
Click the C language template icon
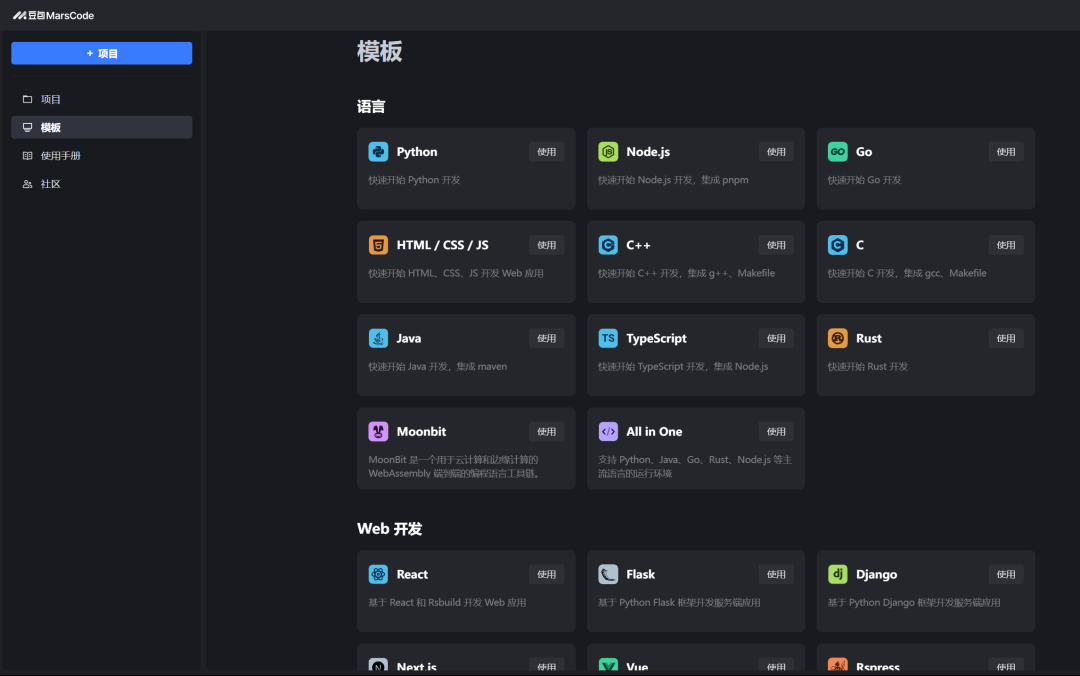(838, 245)
